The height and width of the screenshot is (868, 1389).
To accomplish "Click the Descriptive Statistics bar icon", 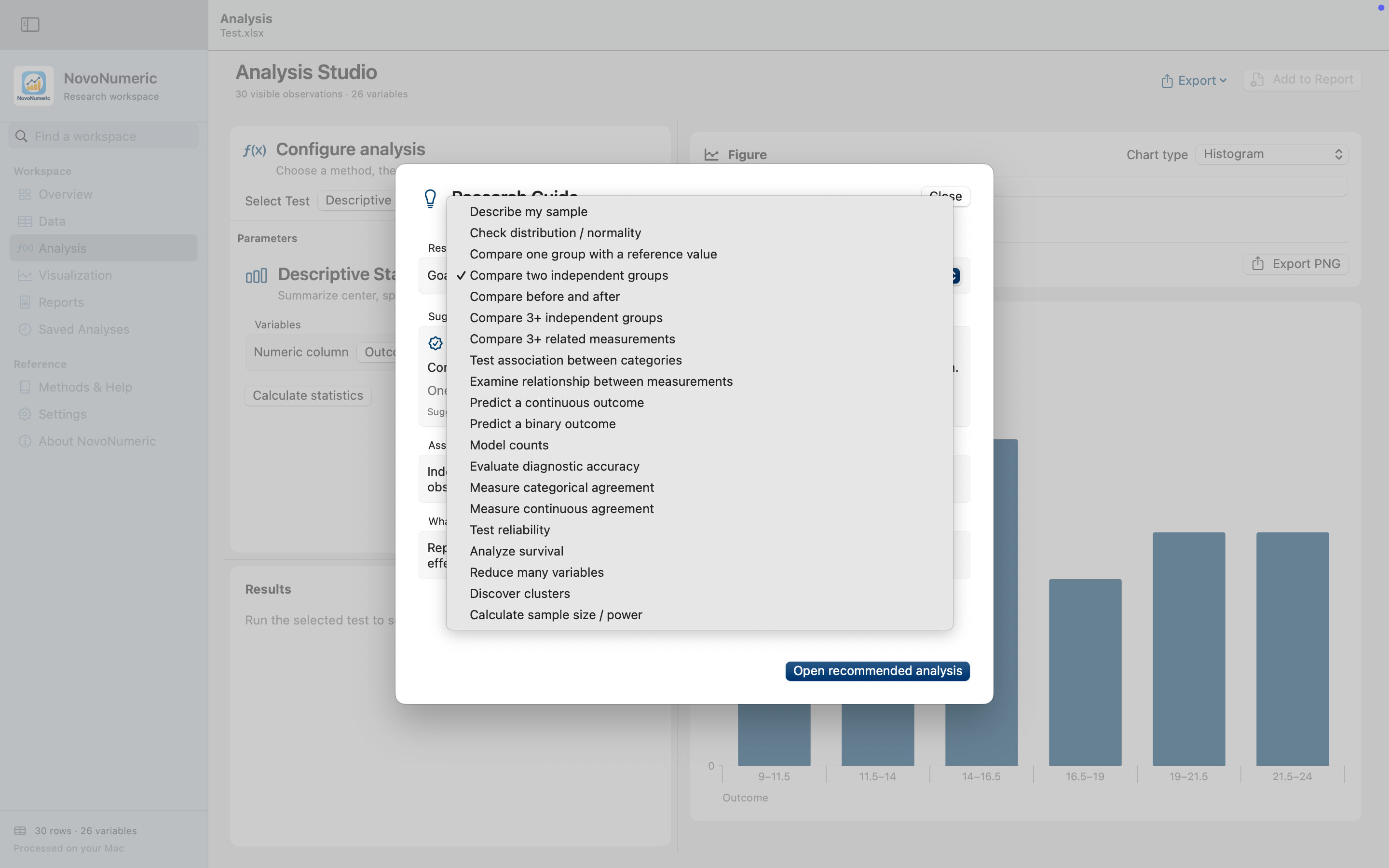I will point(256,275).
